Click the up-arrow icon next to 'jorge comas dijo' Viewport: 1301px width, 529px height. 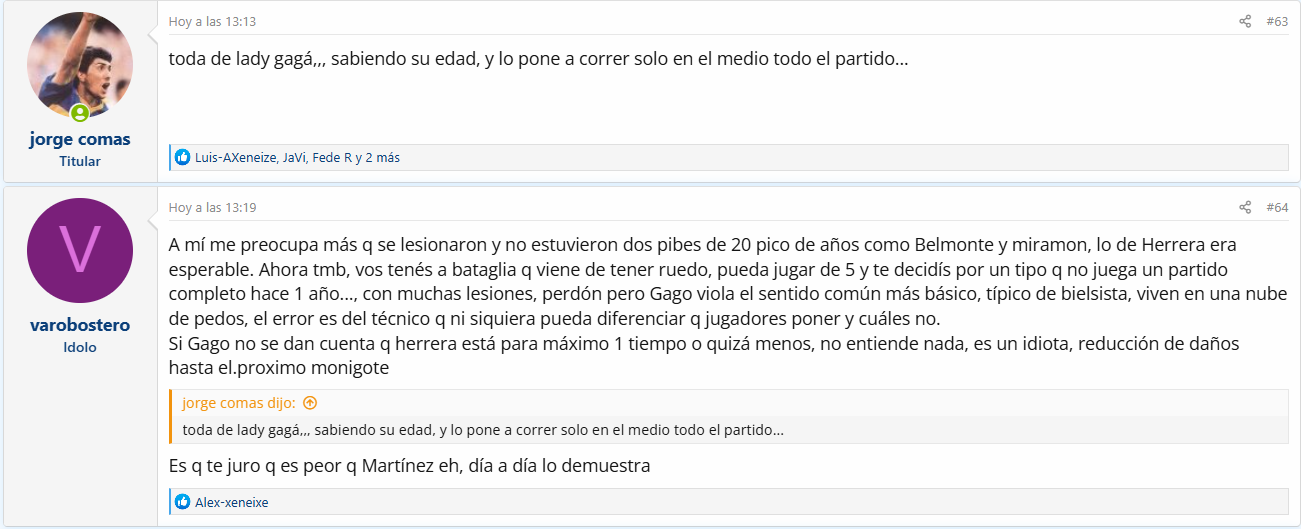(310, 403)
